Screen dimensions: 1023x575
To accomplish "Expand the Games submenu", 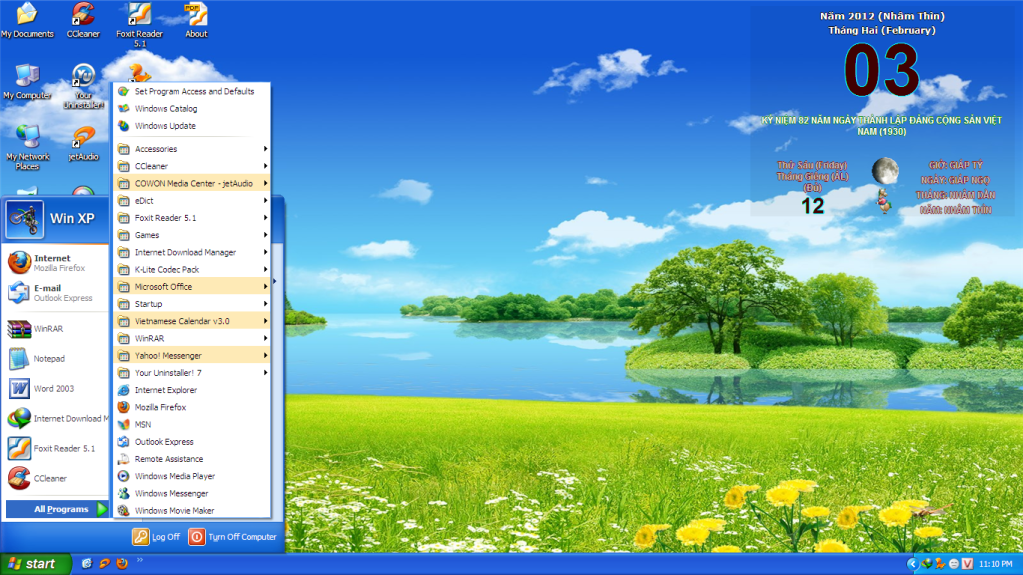I will point(192,235).
